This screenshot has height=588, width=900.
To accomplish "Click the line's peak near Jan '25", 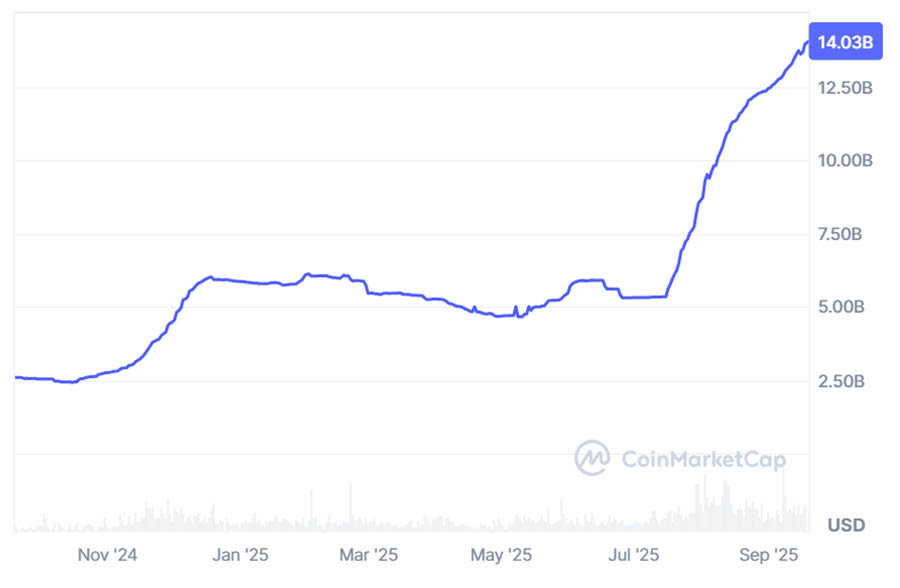I will tap(211, 277).
